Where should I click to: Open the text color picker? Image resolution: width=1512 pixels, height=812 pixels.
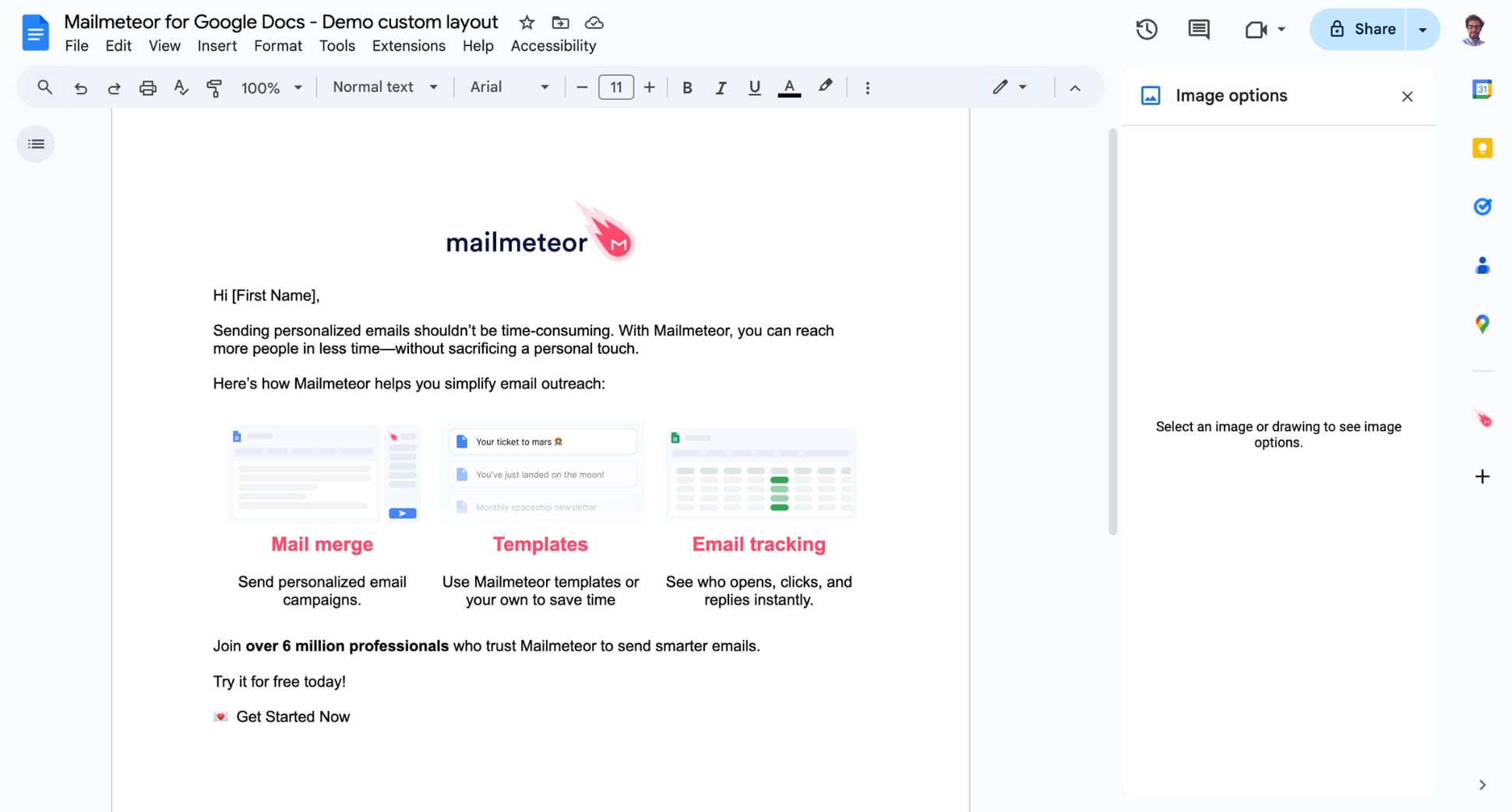click(789, 88)
